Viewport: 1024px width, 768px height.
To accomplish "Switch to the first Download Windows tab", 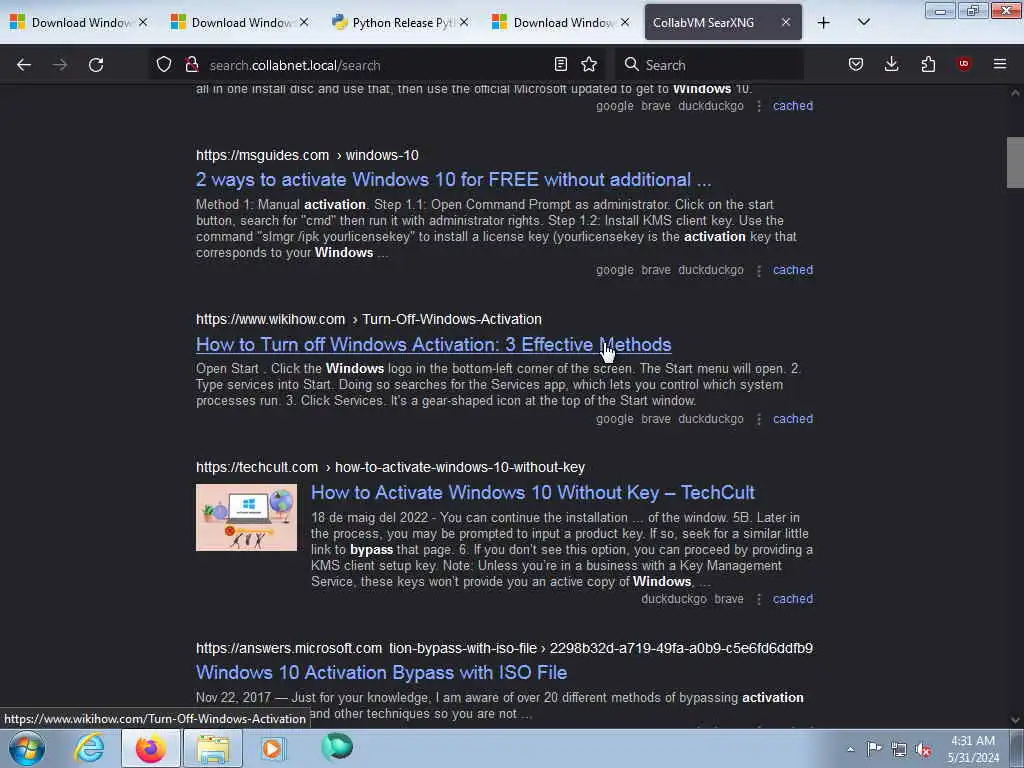I will click(80, 22).
